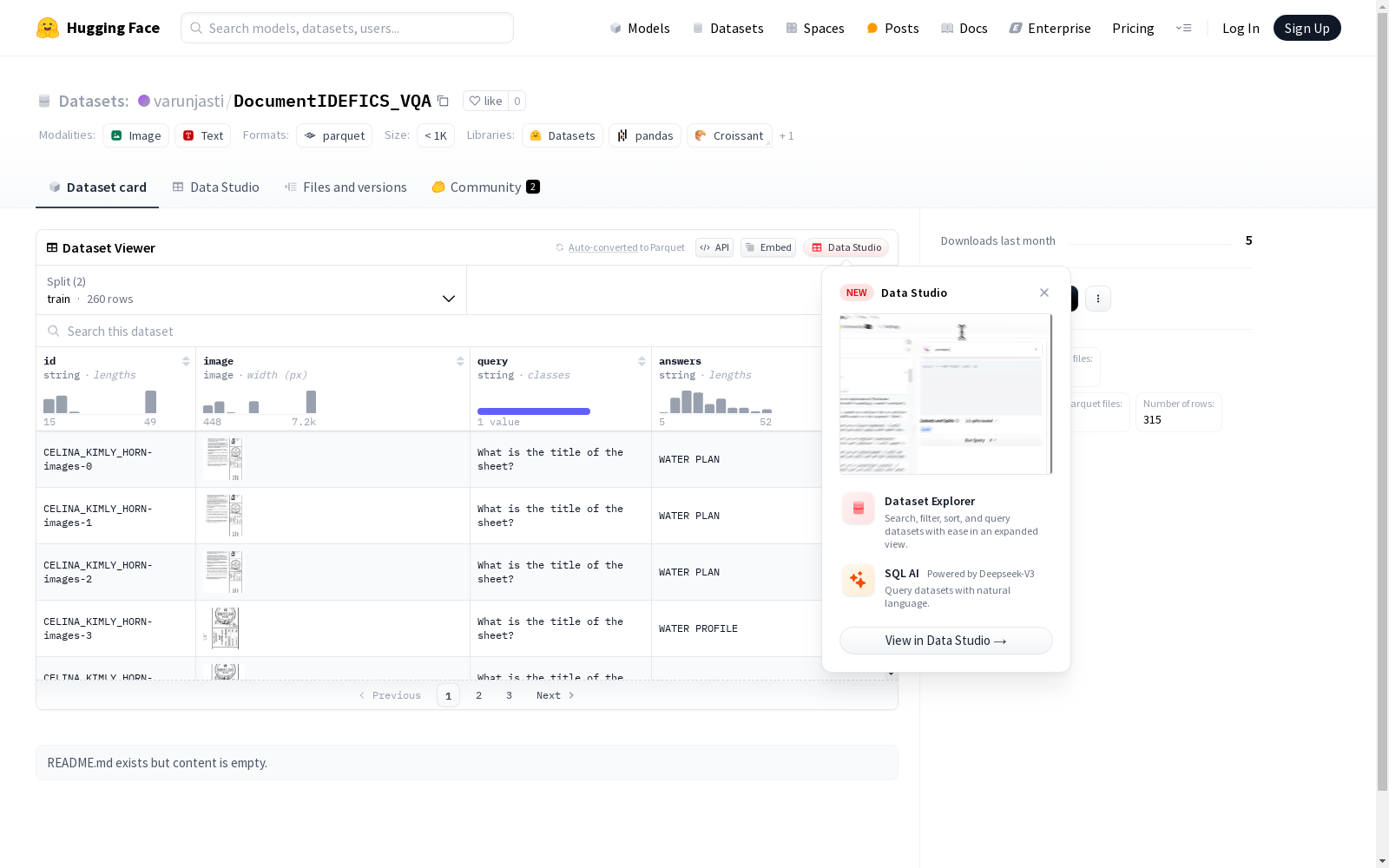Open the Docs nav item
This screenshot has height=868, width=1389.
[x=964, y=28]
